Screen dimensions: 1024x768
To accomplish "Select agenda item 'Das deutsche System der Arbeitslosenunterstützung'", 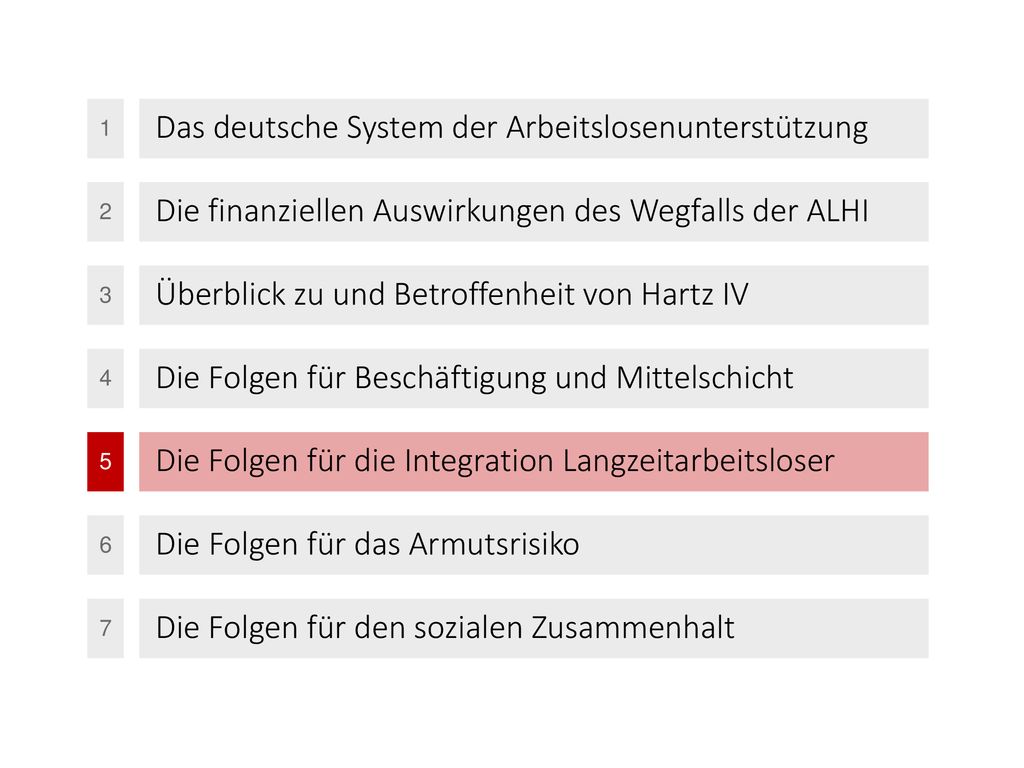I will point(534,128).
